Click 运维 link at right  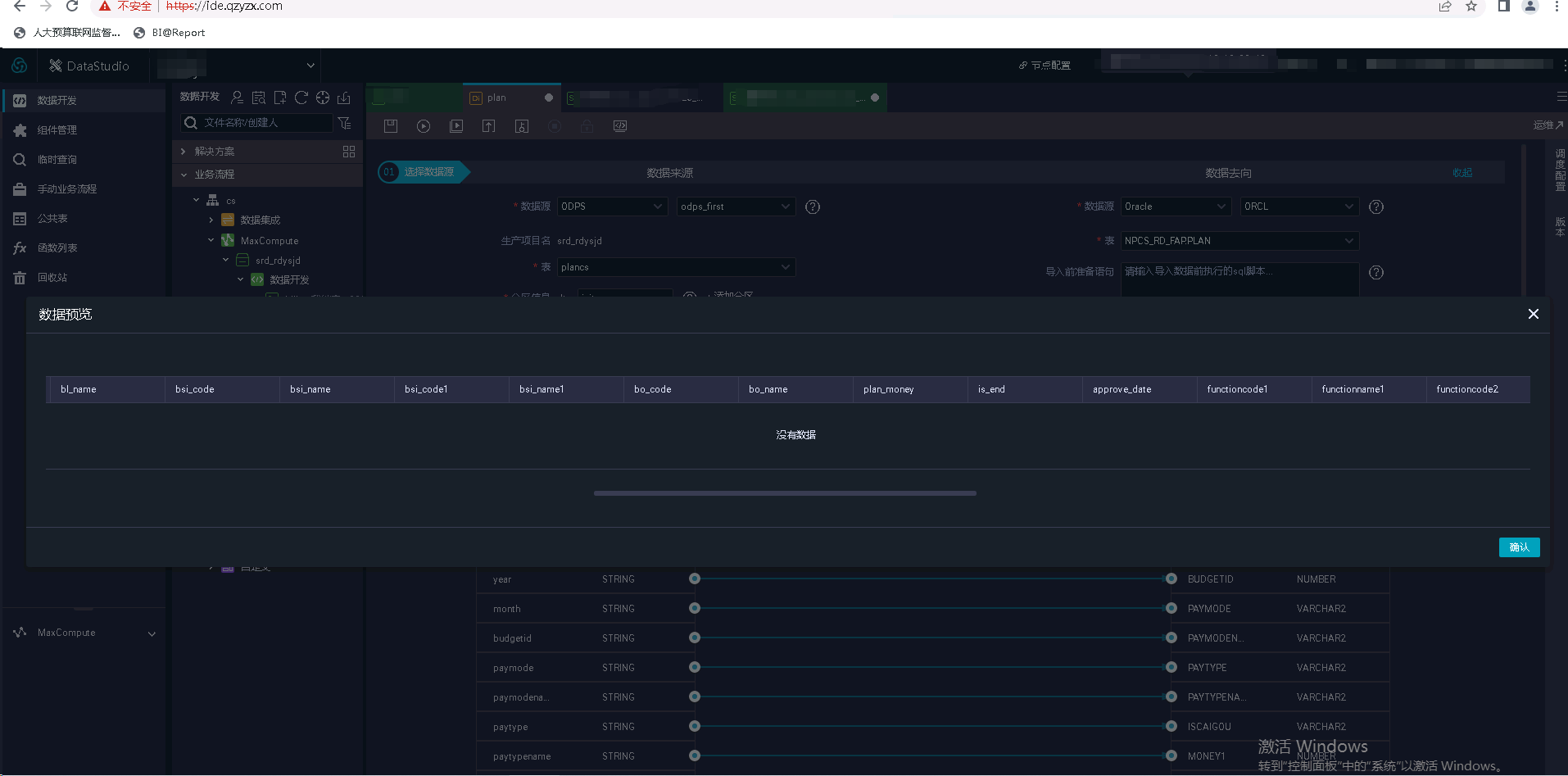1548,125
